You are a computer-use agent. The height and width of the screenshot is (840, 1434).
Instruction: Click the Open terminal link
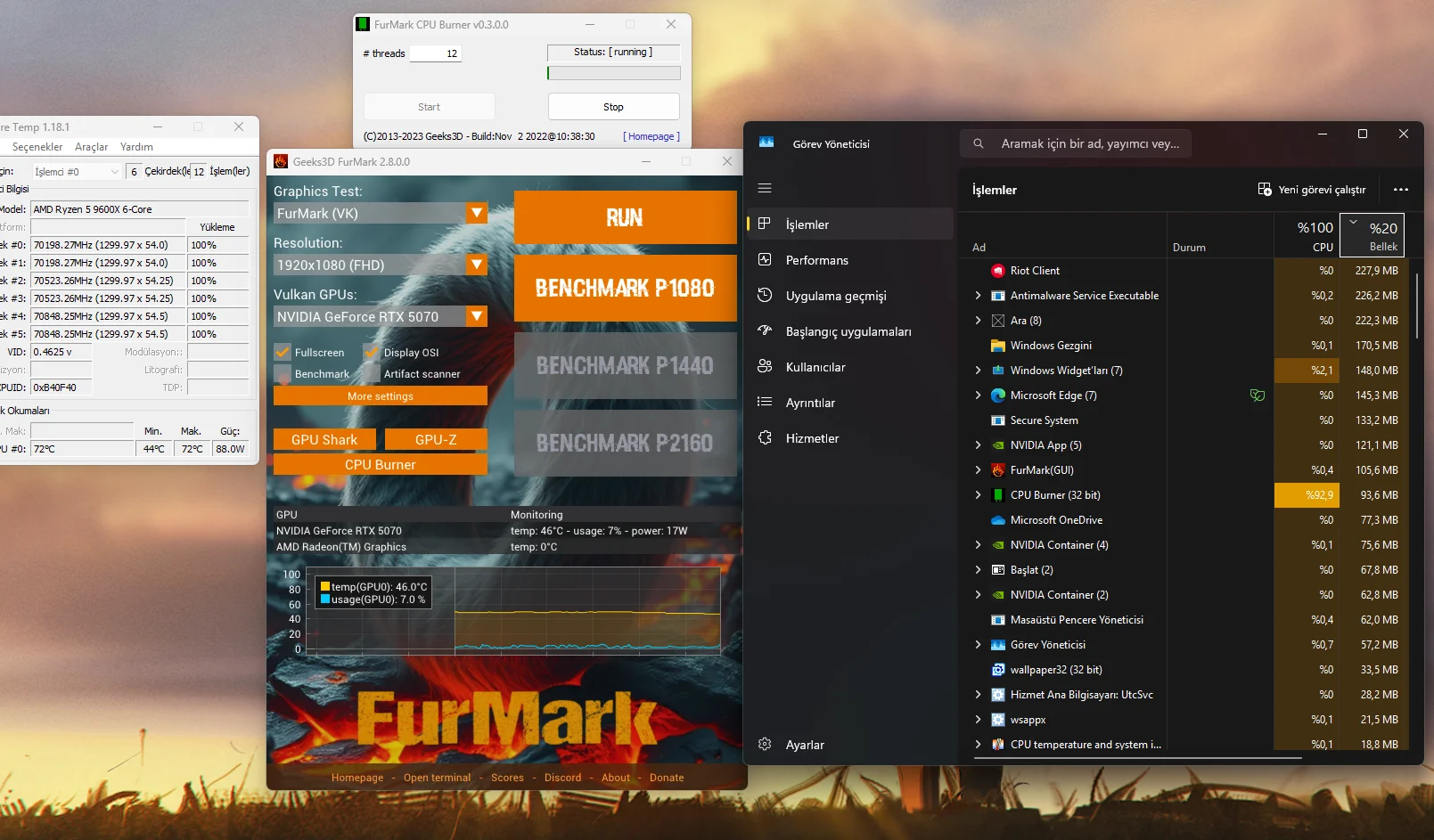point(437,778)
